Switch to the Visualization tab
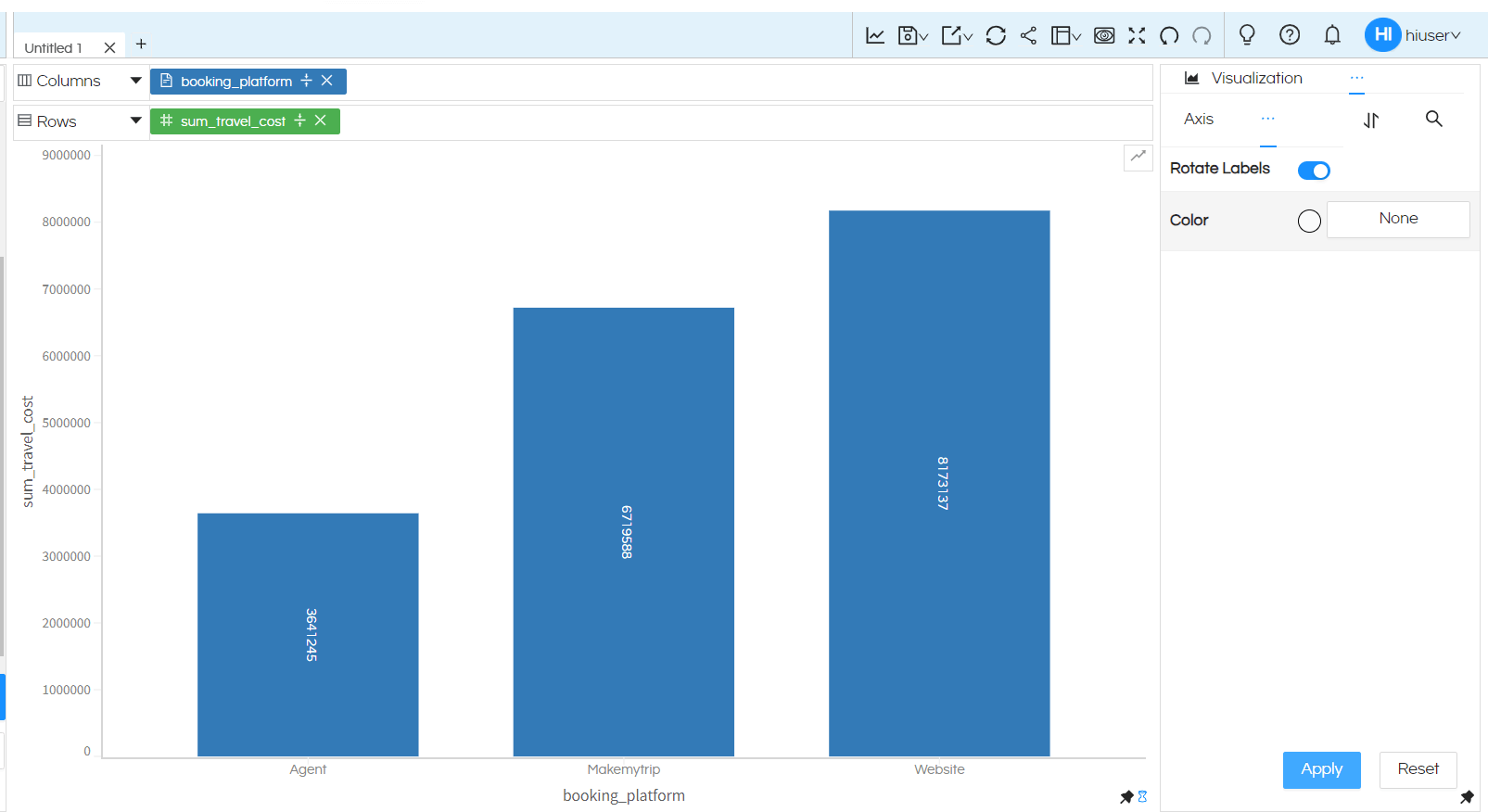The image size is (1488, 812). point(1243,78)
